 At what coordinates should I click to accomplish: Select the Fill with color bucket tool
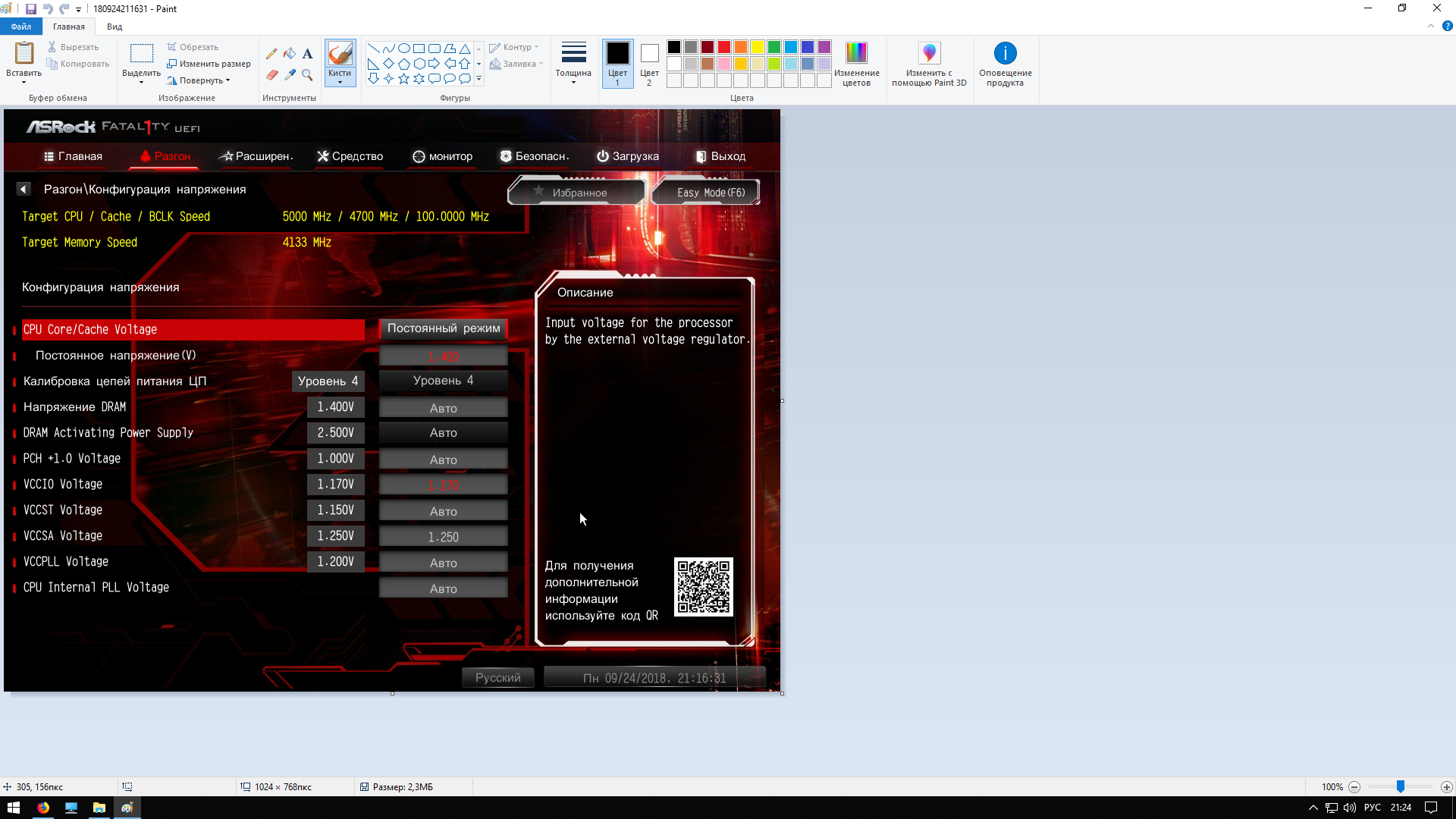(290, 54)
